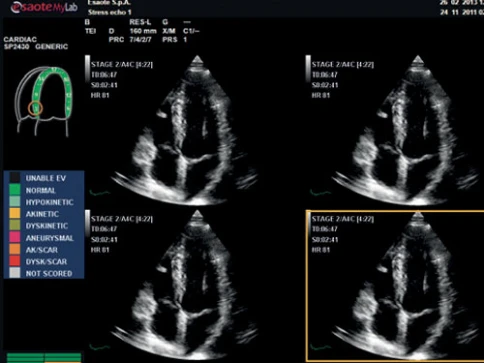Select the AK/SCAR orange score swatch

[14, 249]
